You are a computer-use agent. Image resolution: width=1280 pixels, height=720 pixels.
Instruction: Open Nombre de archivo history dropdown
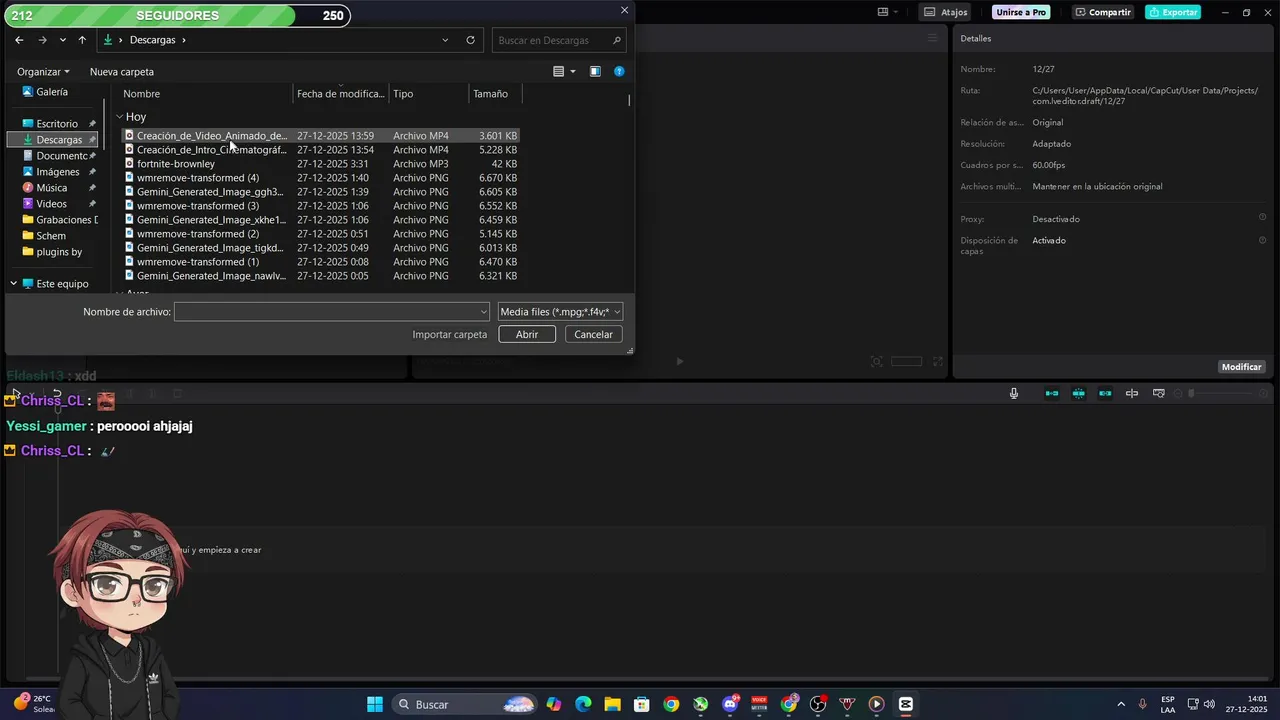(x=484, y=312)
